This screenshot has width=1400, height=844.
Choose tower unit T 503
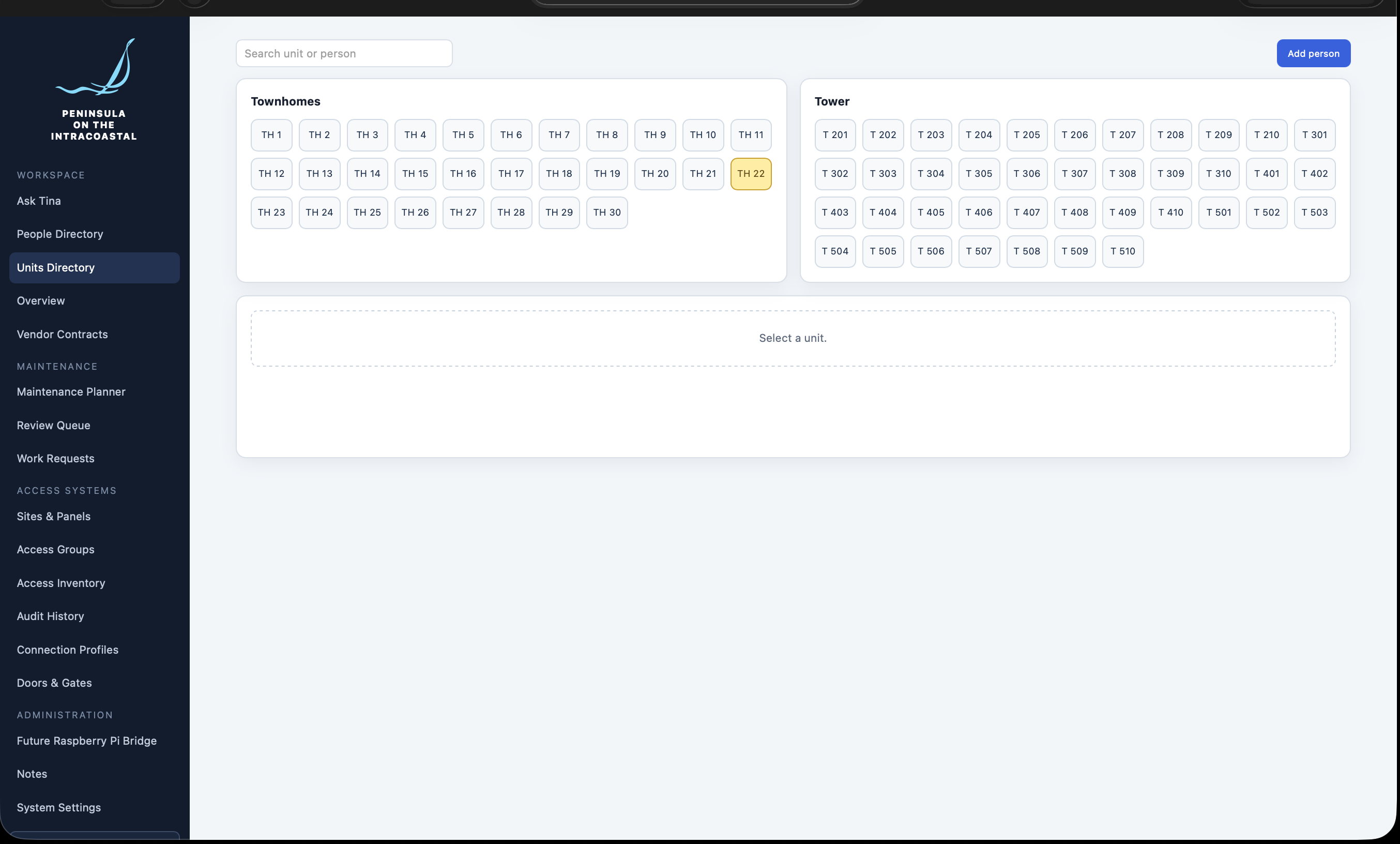(x=1314, y=212)
